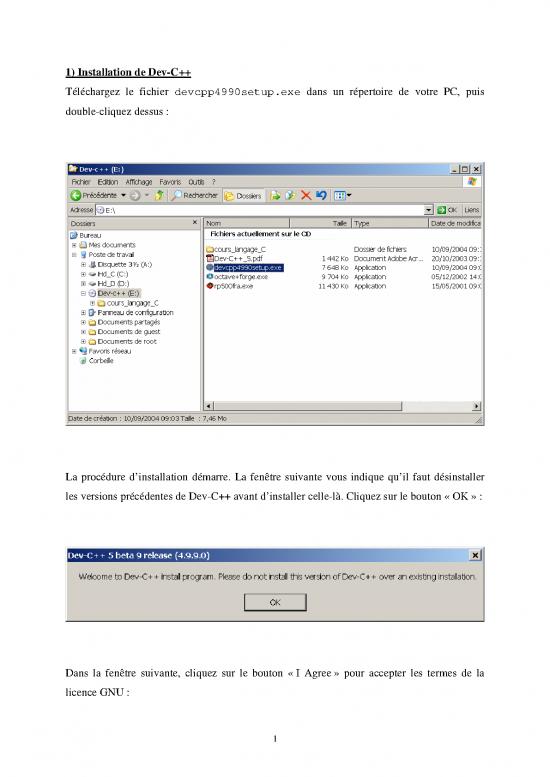Select devcpp4990setup.exe in the list
Viewport: 550px width, 777px height.
coord(248,268)
